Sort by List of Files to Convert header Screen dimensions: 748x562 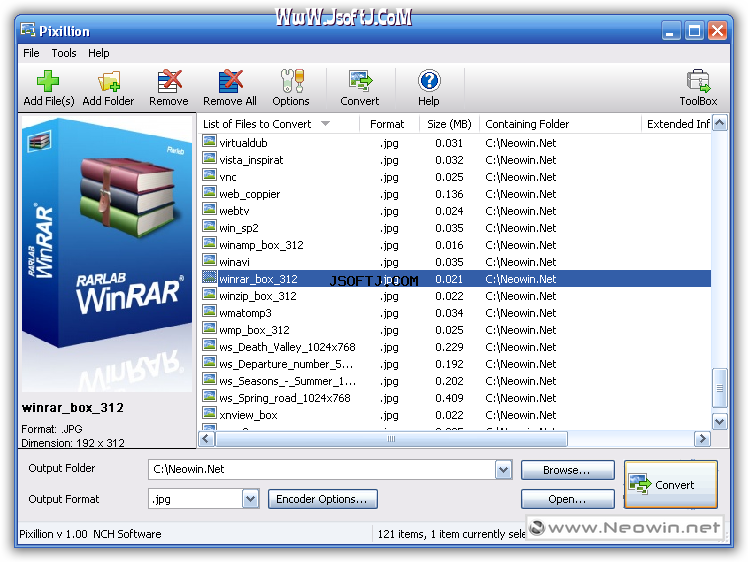tap(279, 124)
